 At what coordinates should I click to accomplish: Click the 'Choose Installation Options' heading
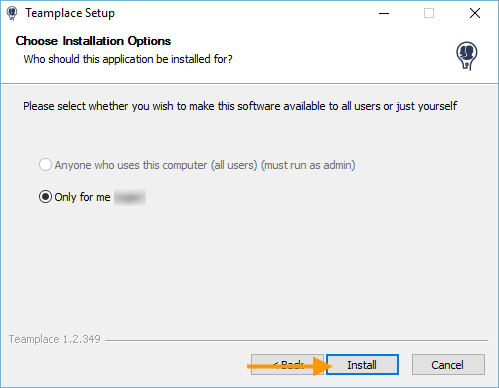pos(93,41)
